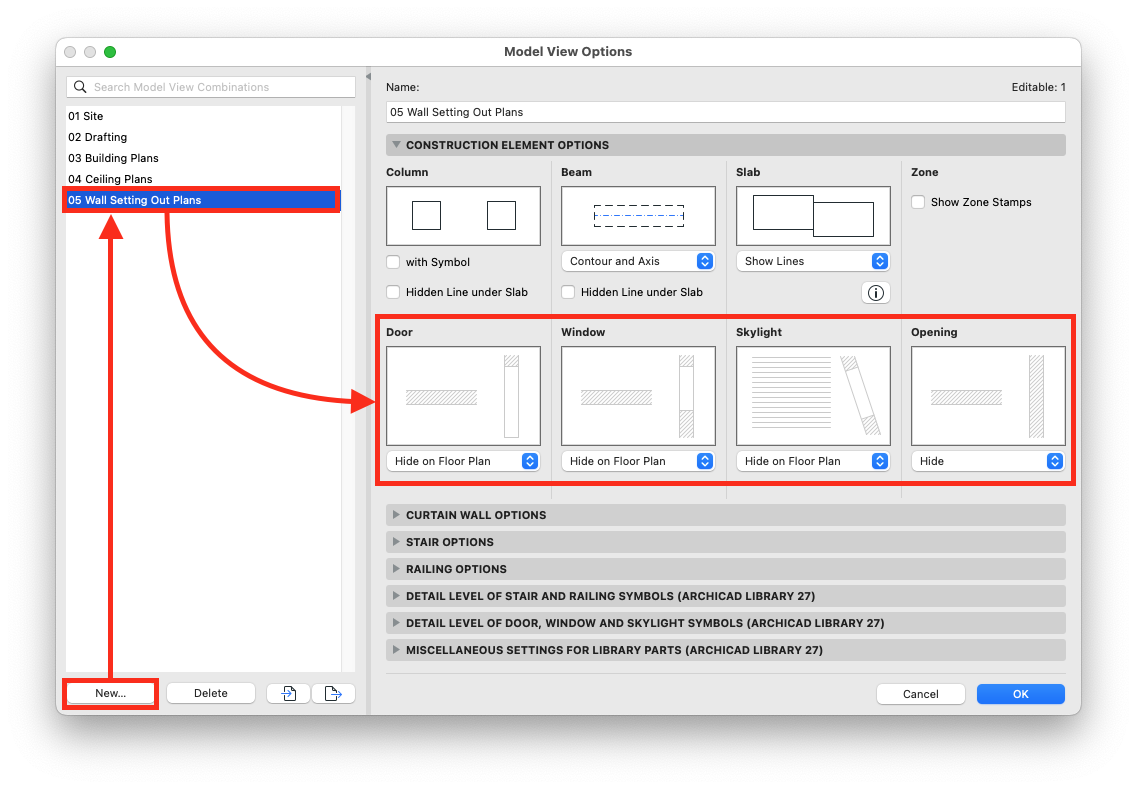Click the Delete button
This screenshot has width=1137, height=789.
click(211, 693)
